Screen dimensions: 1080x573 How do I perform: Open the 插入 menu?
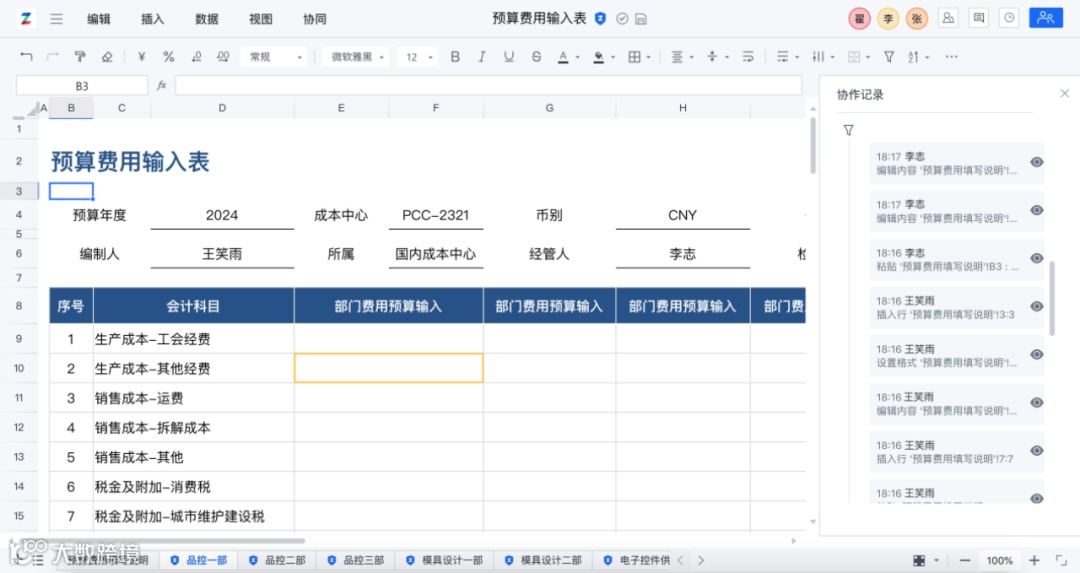pos(152,19)
